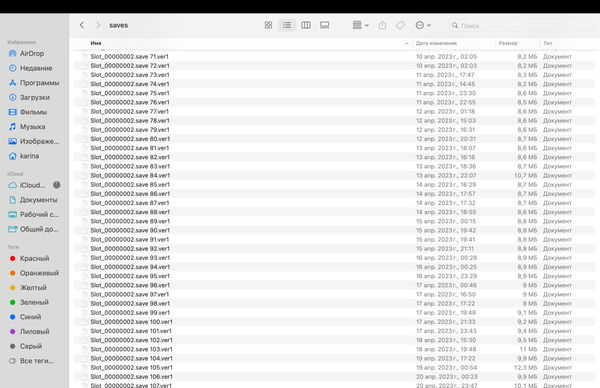
Task: Sort by the Имя column header
Action: point(96,43)
